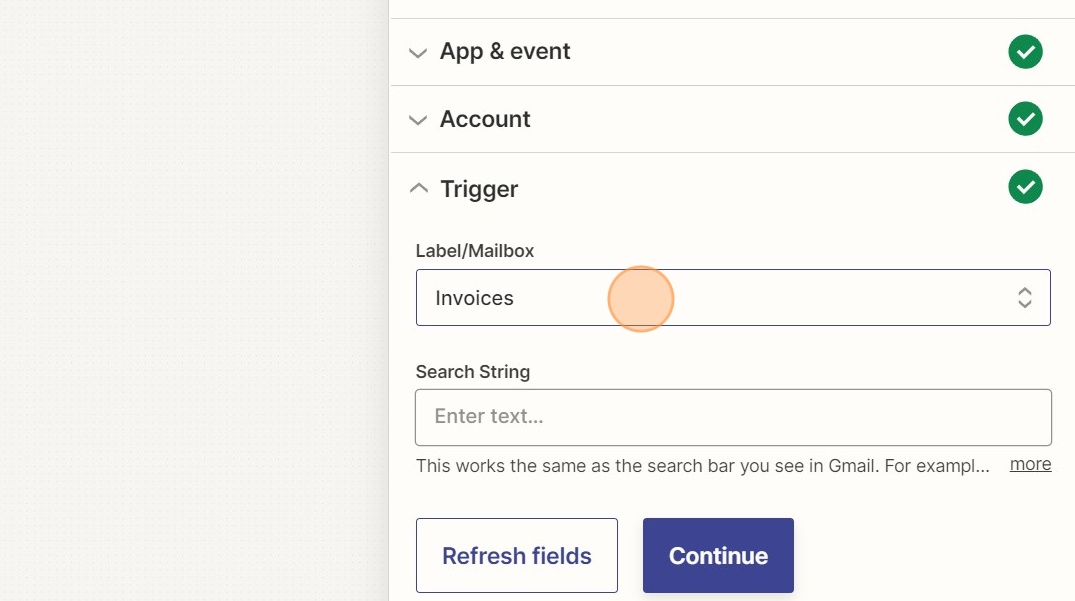The height and width of the screenshot is (601, 1075).
Task: Select the App & event heading
Action: point(505,51)
